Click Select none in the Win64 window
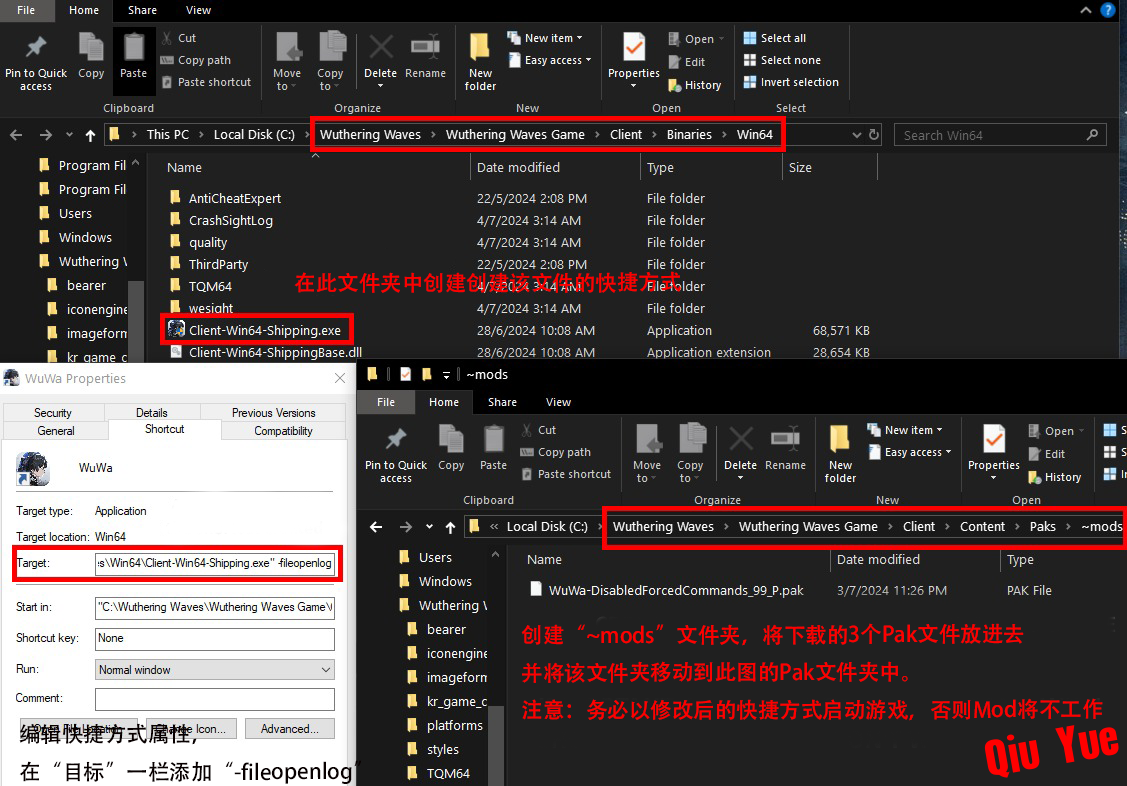 click(782, 60)
